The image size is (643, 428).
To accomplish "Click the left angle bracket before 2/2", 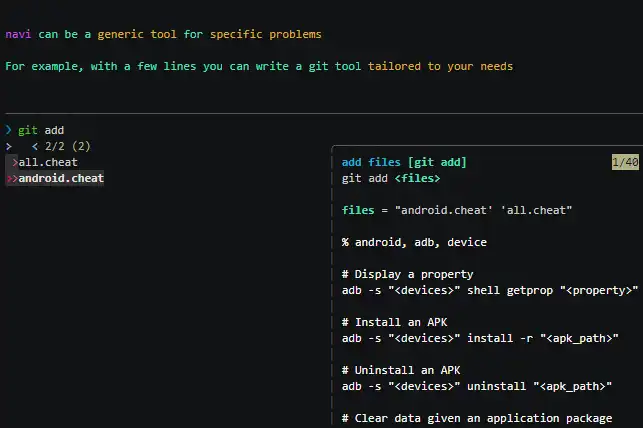I will coord(35,146).
